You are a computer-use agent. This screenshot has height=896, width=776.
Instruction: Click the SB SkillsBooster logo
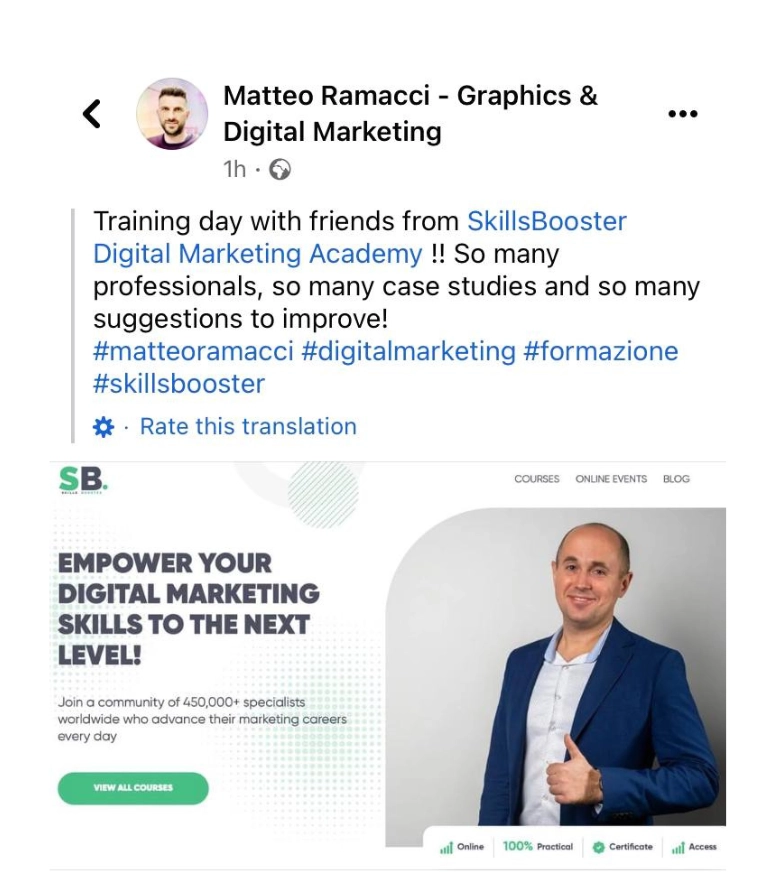83,480
